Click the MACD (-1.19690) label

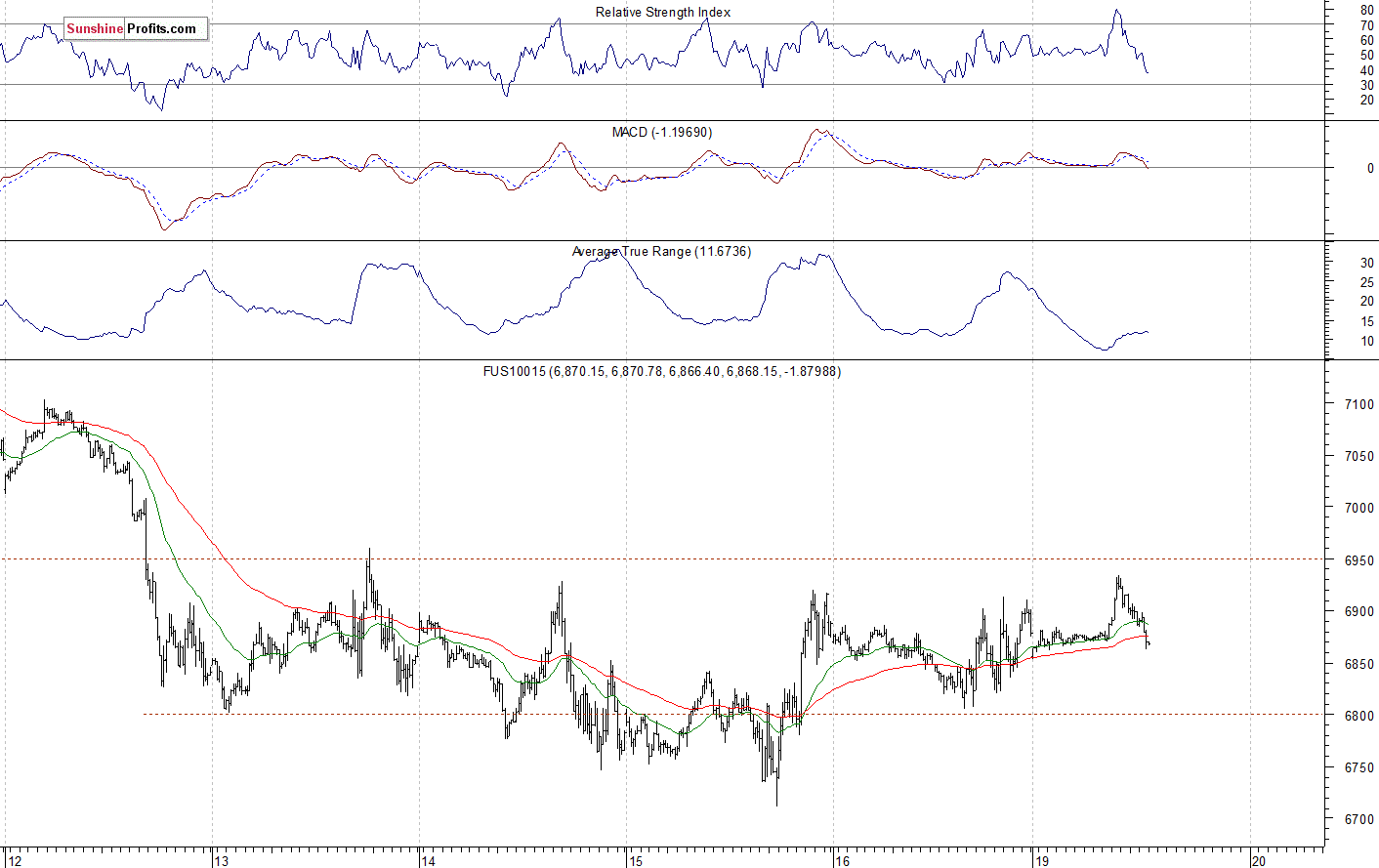tap(662, 132)
